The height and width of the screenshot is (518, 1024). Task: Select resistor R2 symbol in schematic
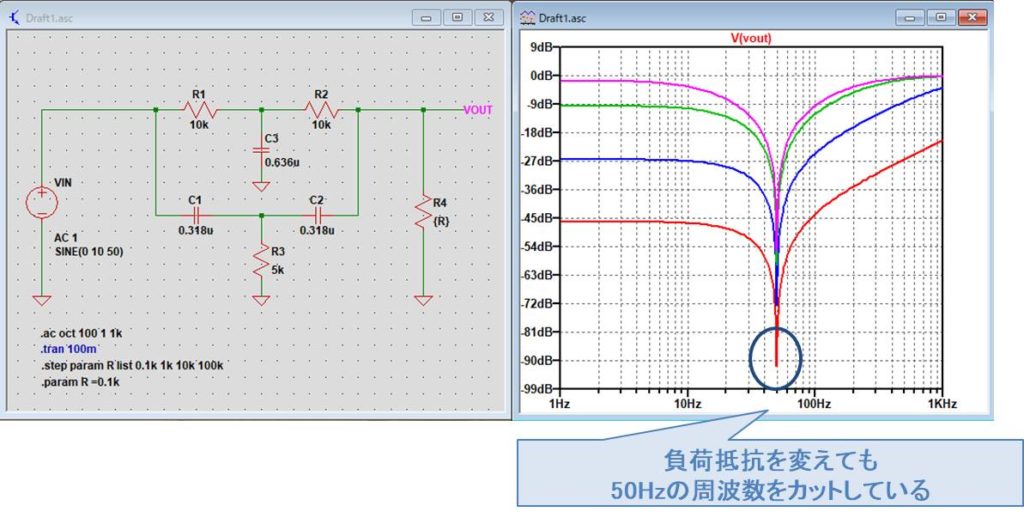coord(321,110)
